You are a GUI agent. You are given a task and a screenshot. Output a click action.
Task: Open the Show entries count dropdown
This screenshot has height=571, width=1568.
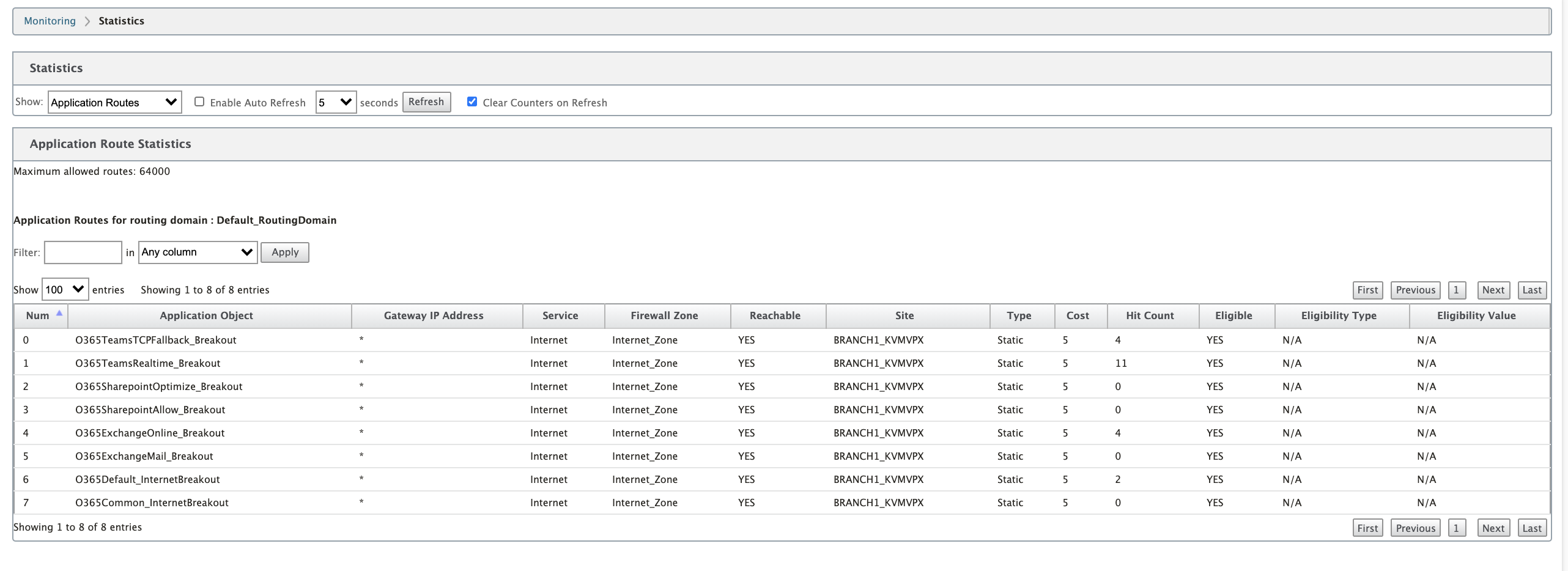tap(65, 290)
